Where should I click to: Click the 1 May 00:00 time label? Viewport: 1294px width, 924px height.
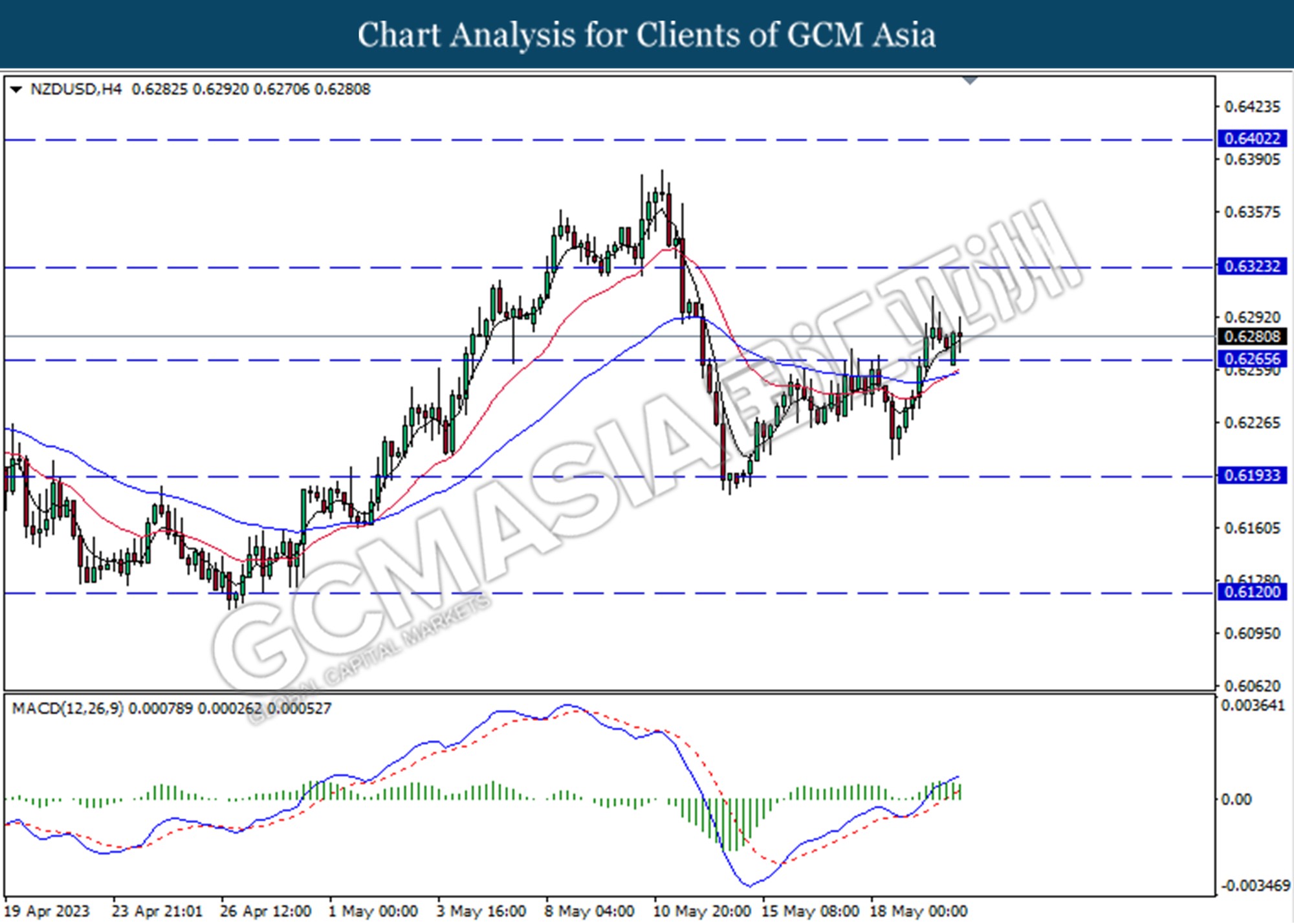pyautogui.click(x=373, y=911)
